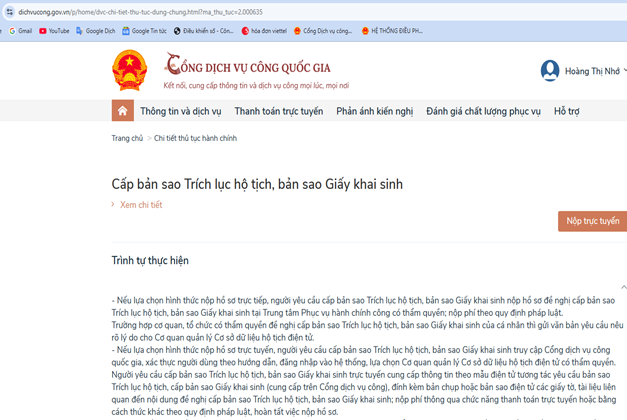627x420 pixels.
Task: Open the YouTube bookmark
Action: click(54, 31)
